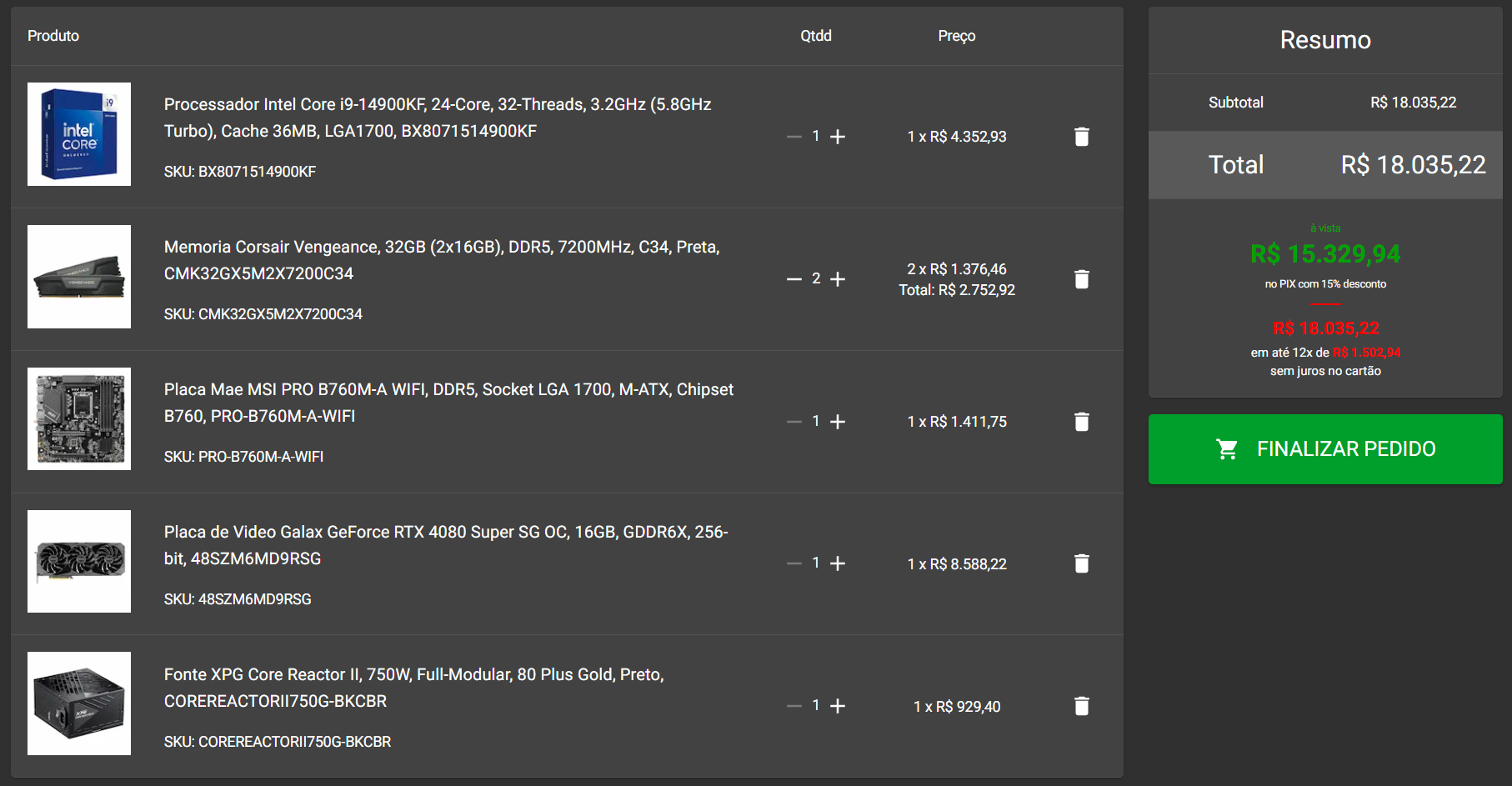Decrease quantity of the Corsair Vengeance memory
Viewport: 1512px width, 786px height.
(x=794, y=279)
